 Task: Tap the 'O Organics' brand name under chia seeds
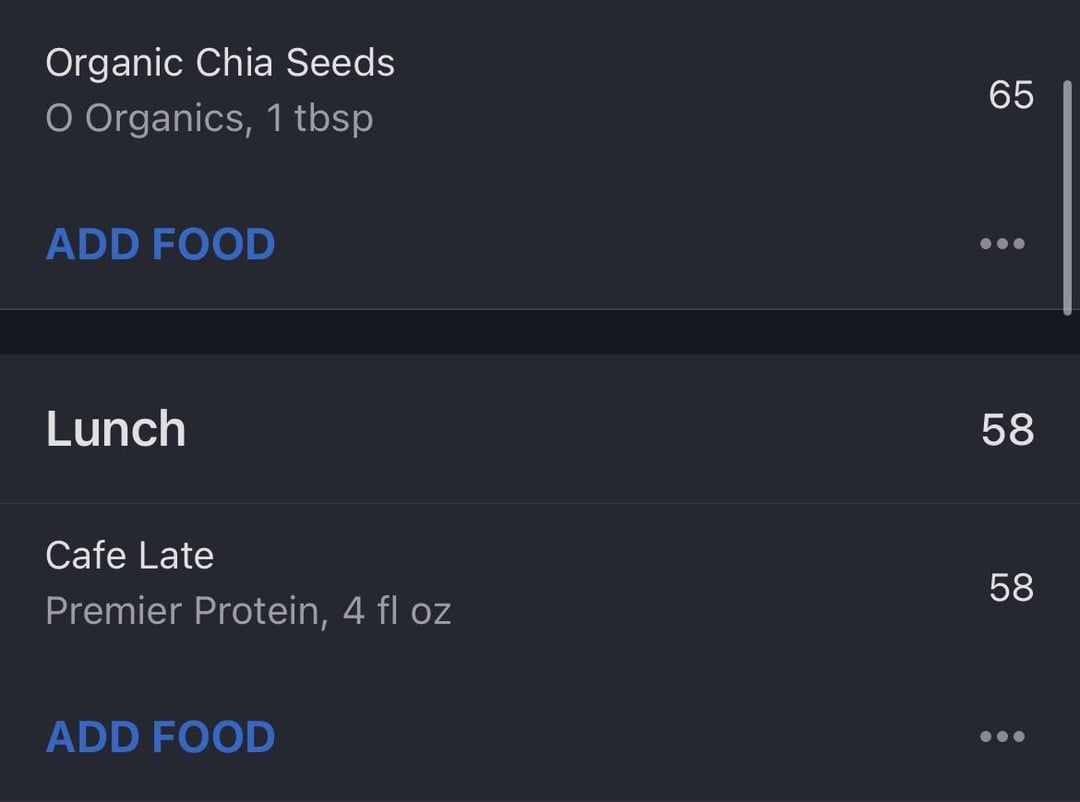145,119
